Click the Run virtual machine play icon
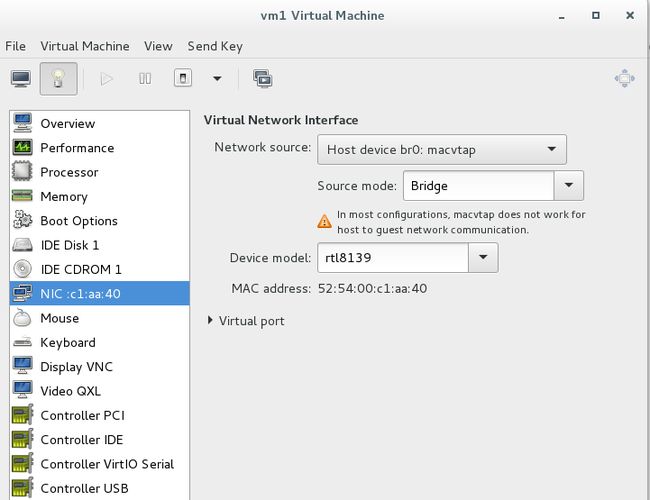The image size is (650, 500). 107,78
